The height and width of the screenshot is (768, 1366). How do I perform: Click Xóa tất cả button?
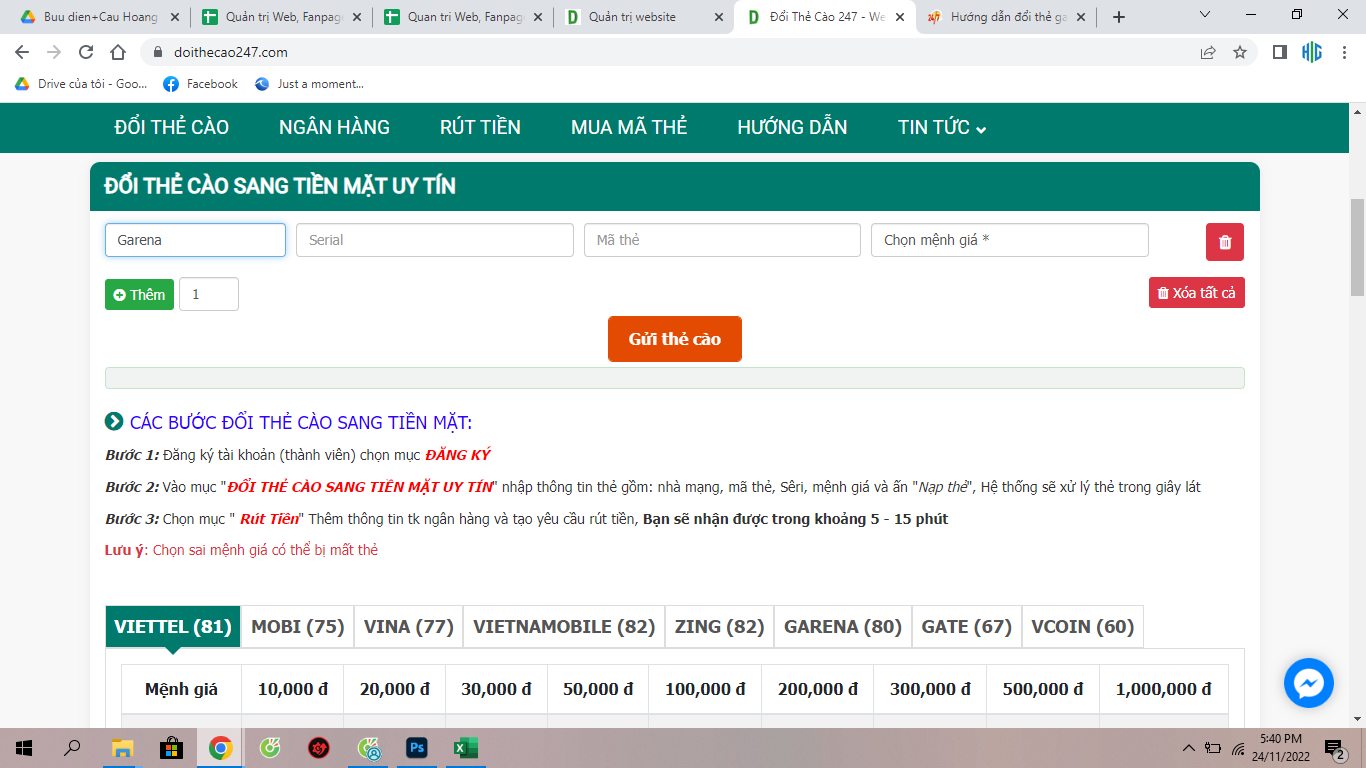point(1197,293)
